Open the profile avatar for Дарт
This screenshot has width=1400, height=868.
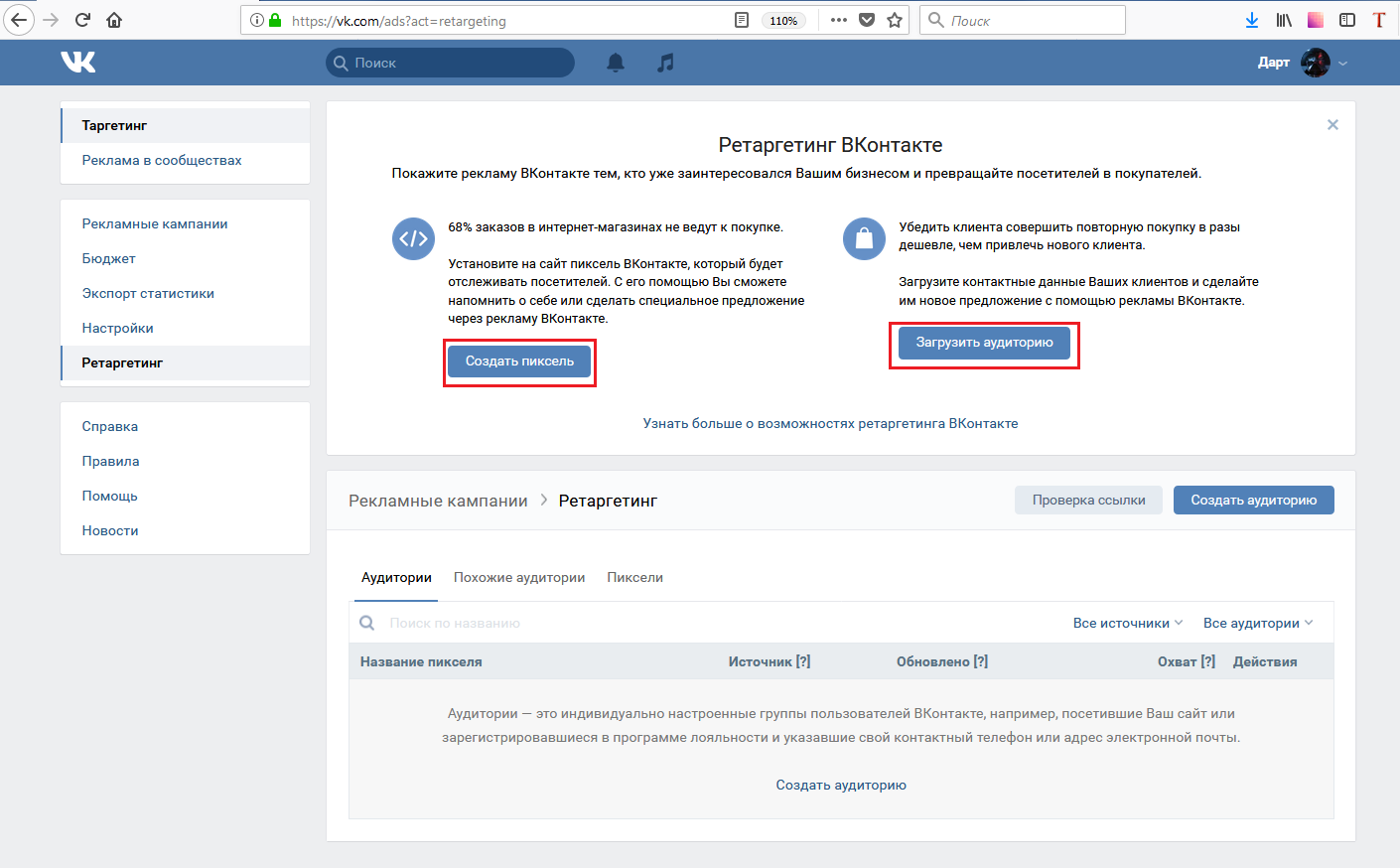click(x=1316, y=63)
